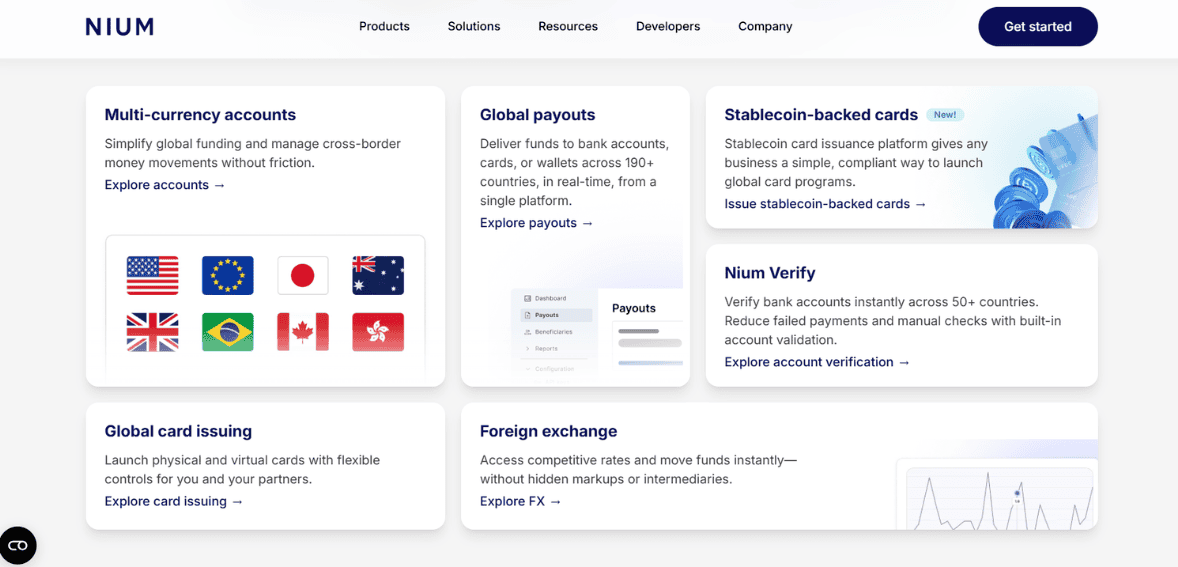The height and width of the screenshot is (567, 1178).
Task: Click the New! badge
Action: 945,115
